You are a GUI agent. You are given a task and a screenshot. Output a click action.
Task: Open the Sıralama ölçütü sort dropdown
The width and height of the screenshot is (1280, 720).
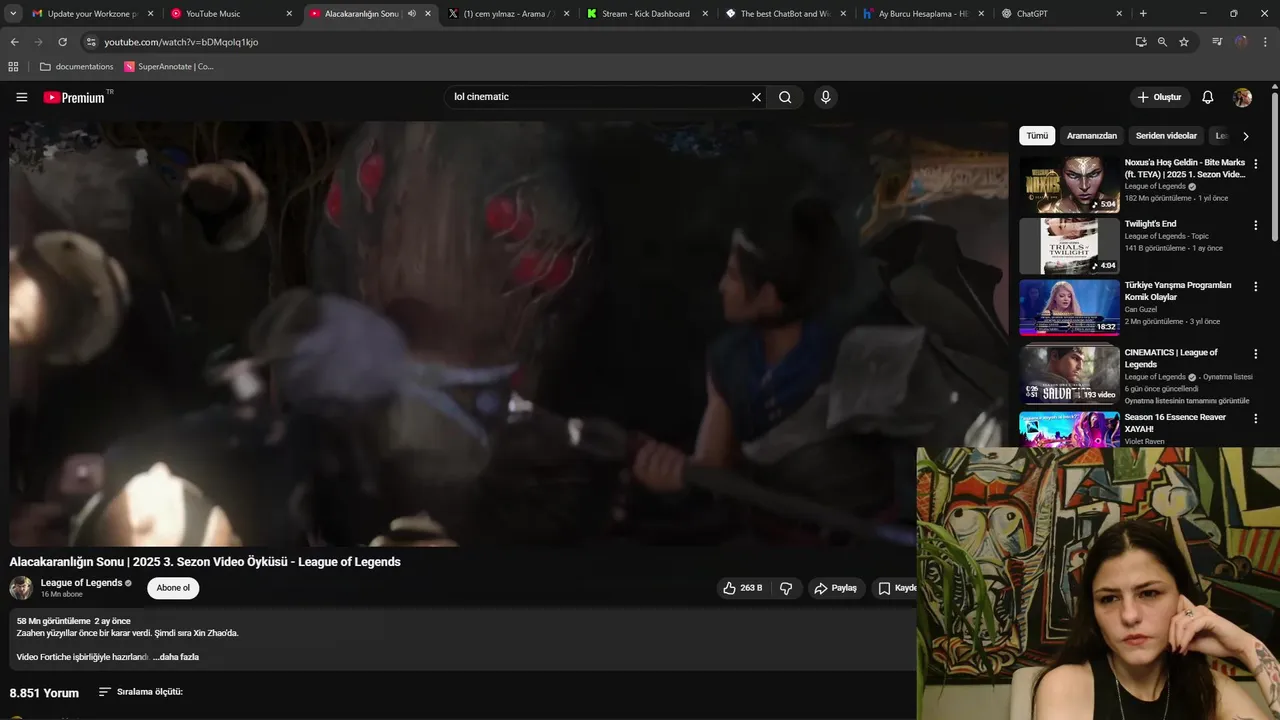click(x=141, y=692)
